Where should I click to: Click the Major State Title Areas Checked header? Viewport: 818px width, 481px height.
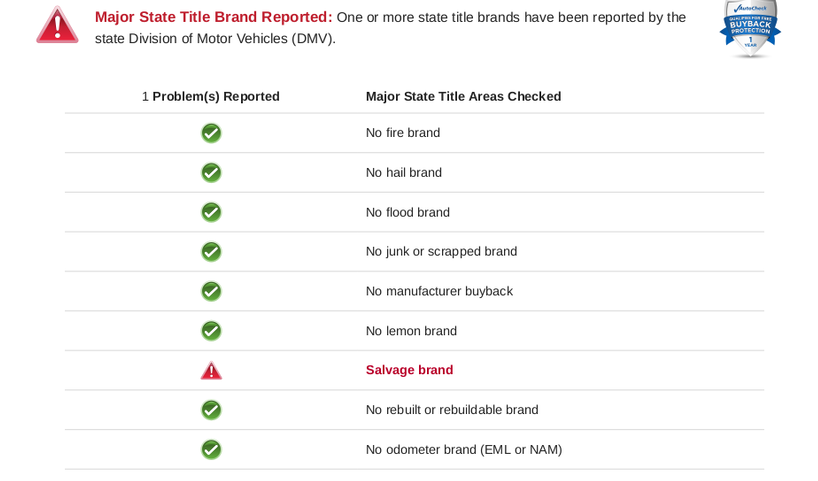[463, 97]
